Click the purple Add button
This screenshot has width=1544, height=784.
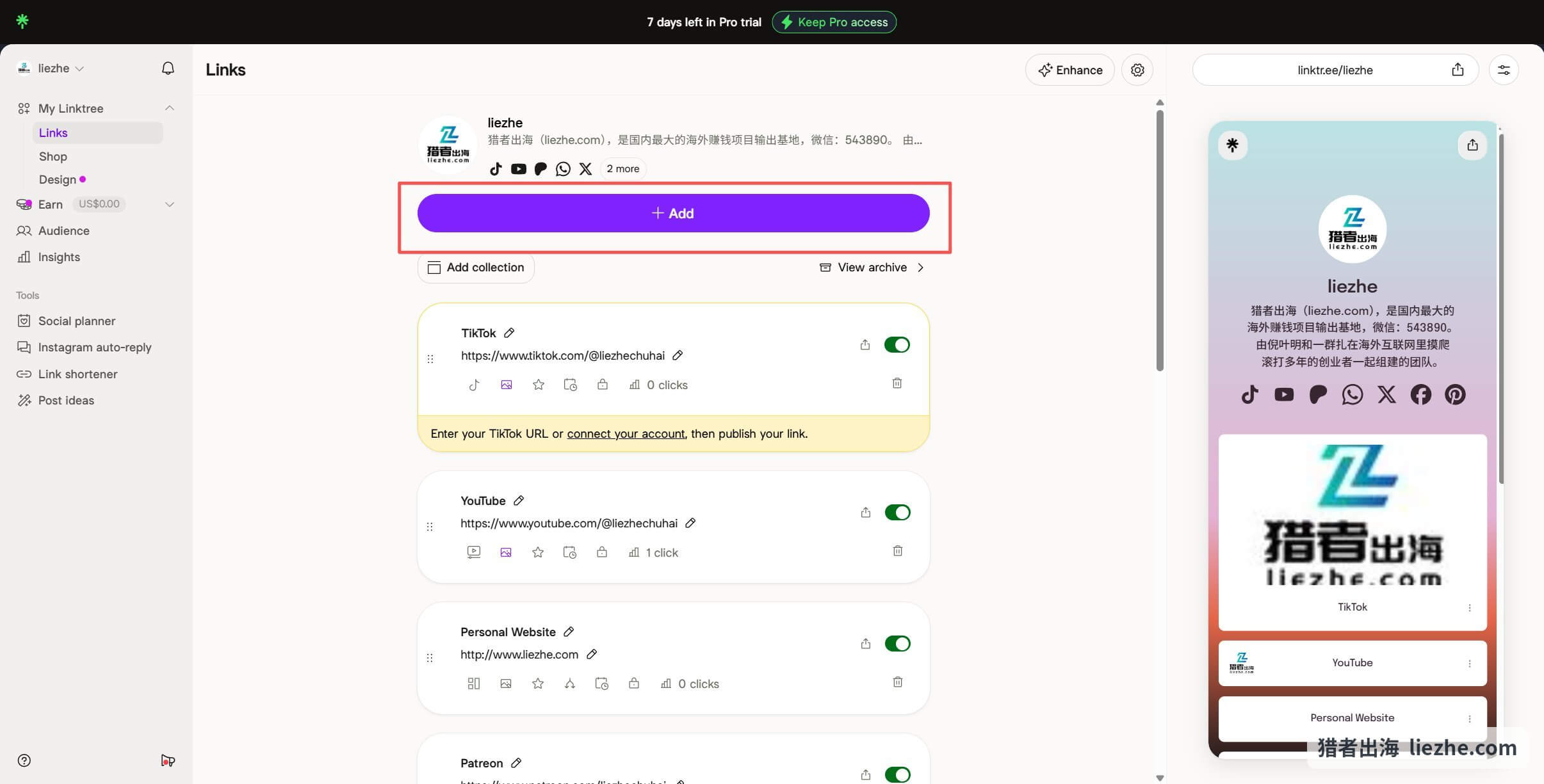(x=673, y=213)
